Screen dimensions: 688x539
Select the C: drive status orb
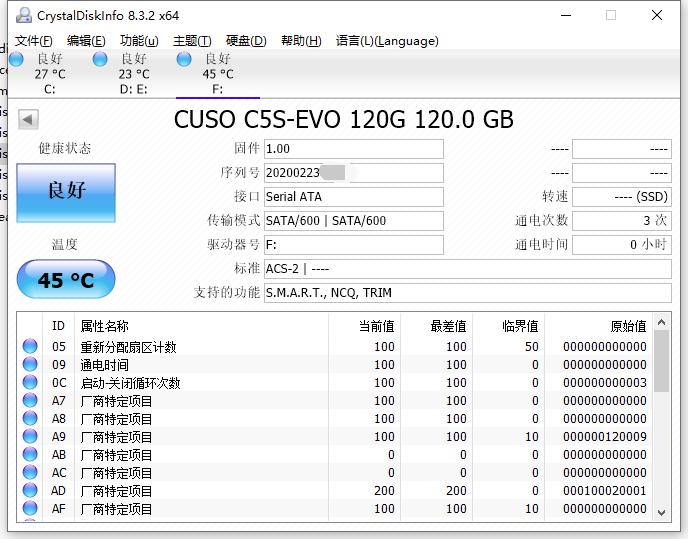16,59
